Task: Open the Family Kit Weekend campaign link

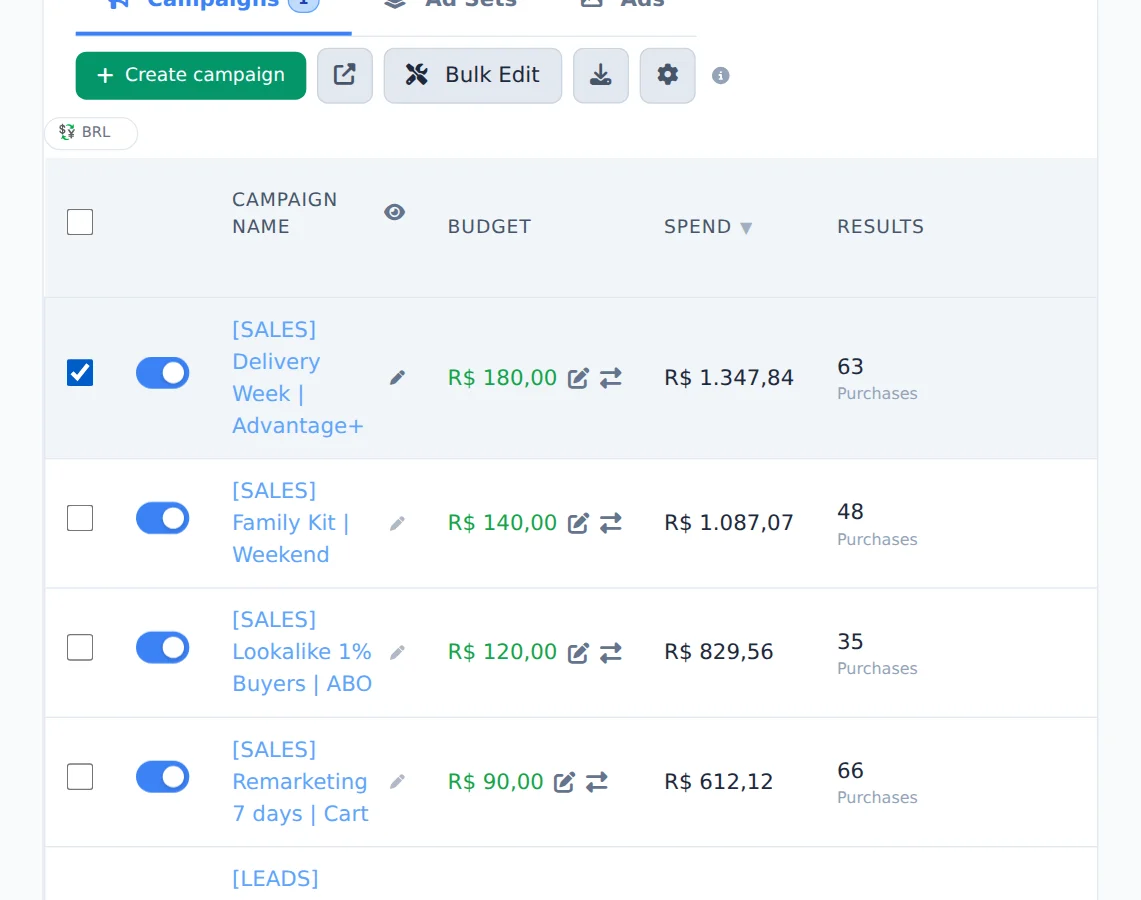Action: 291,522
